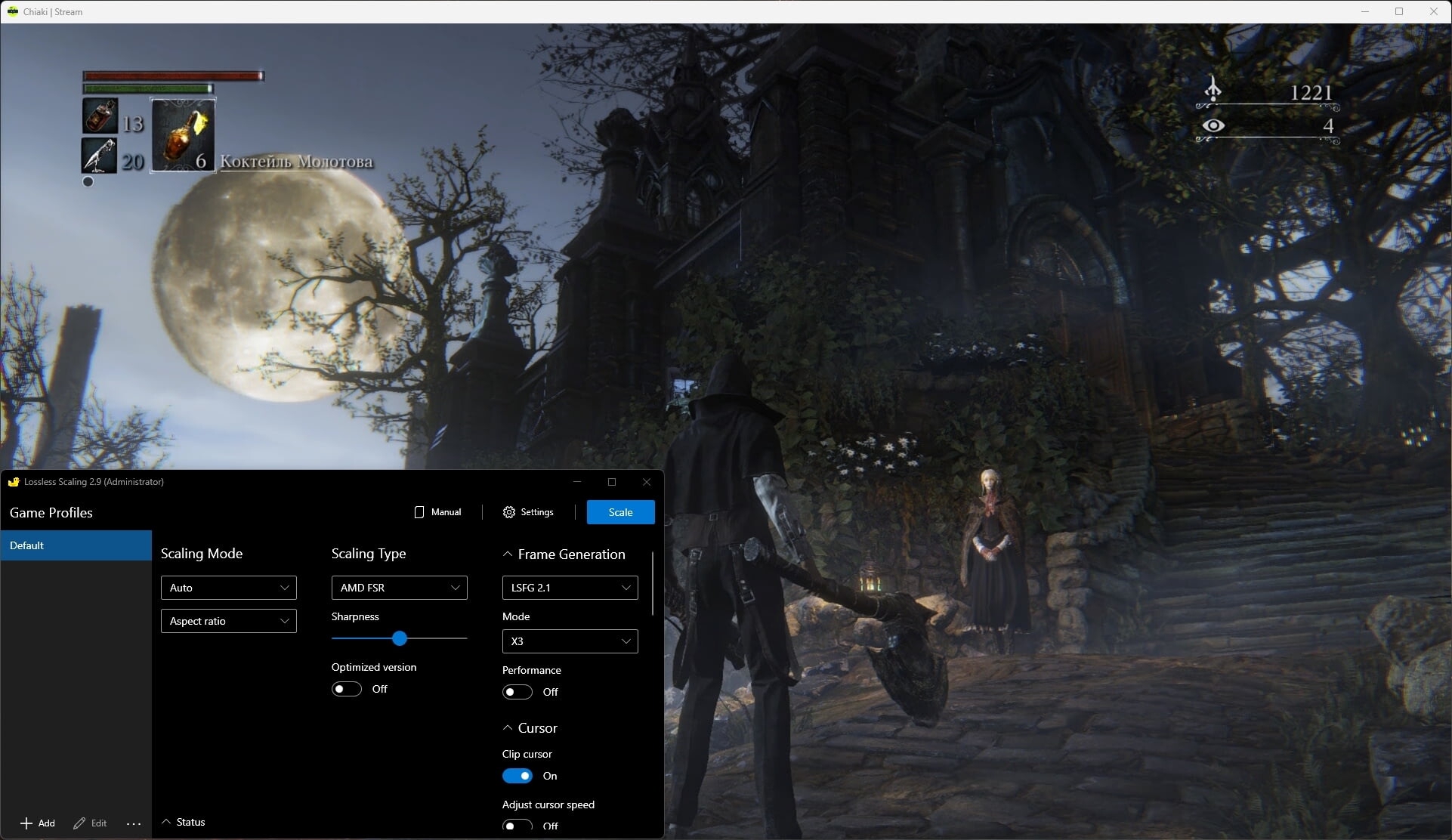Click the Game Profiles heading
The height and width of the screenshot is (840, 1452).
[x=51, y=512]
